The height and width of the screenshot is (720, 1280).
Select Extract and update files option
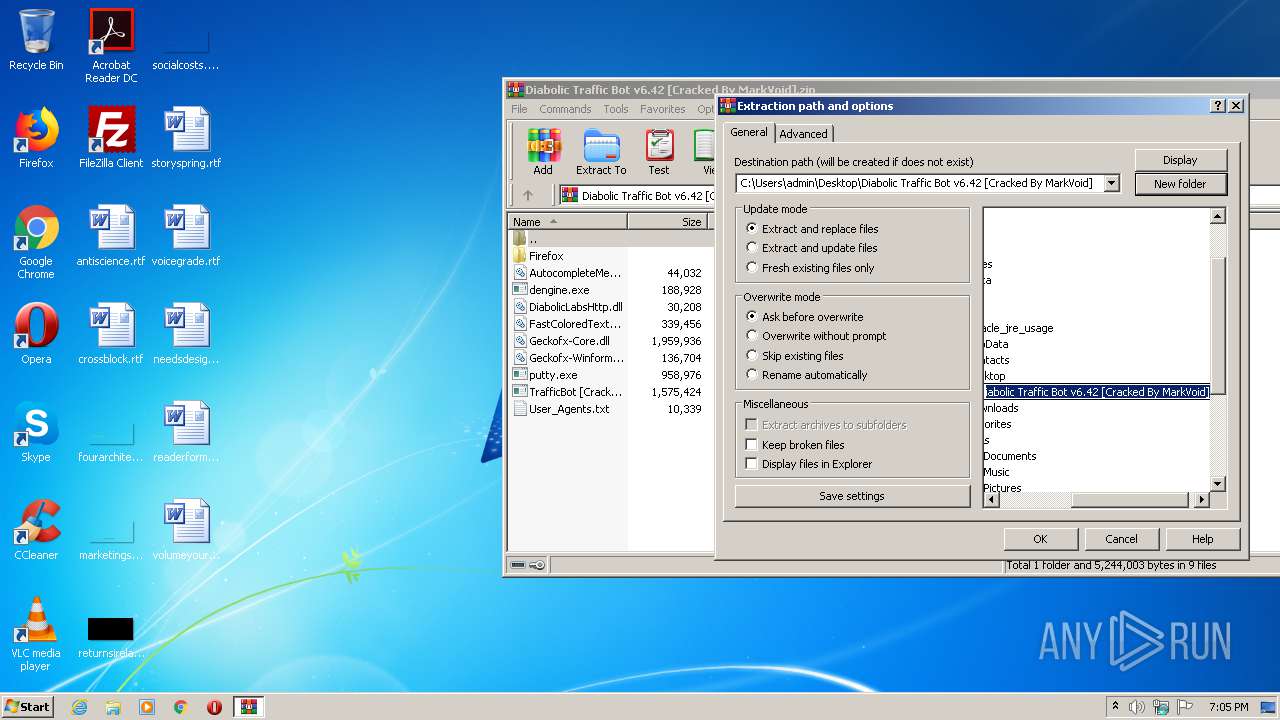coord(811,248)
